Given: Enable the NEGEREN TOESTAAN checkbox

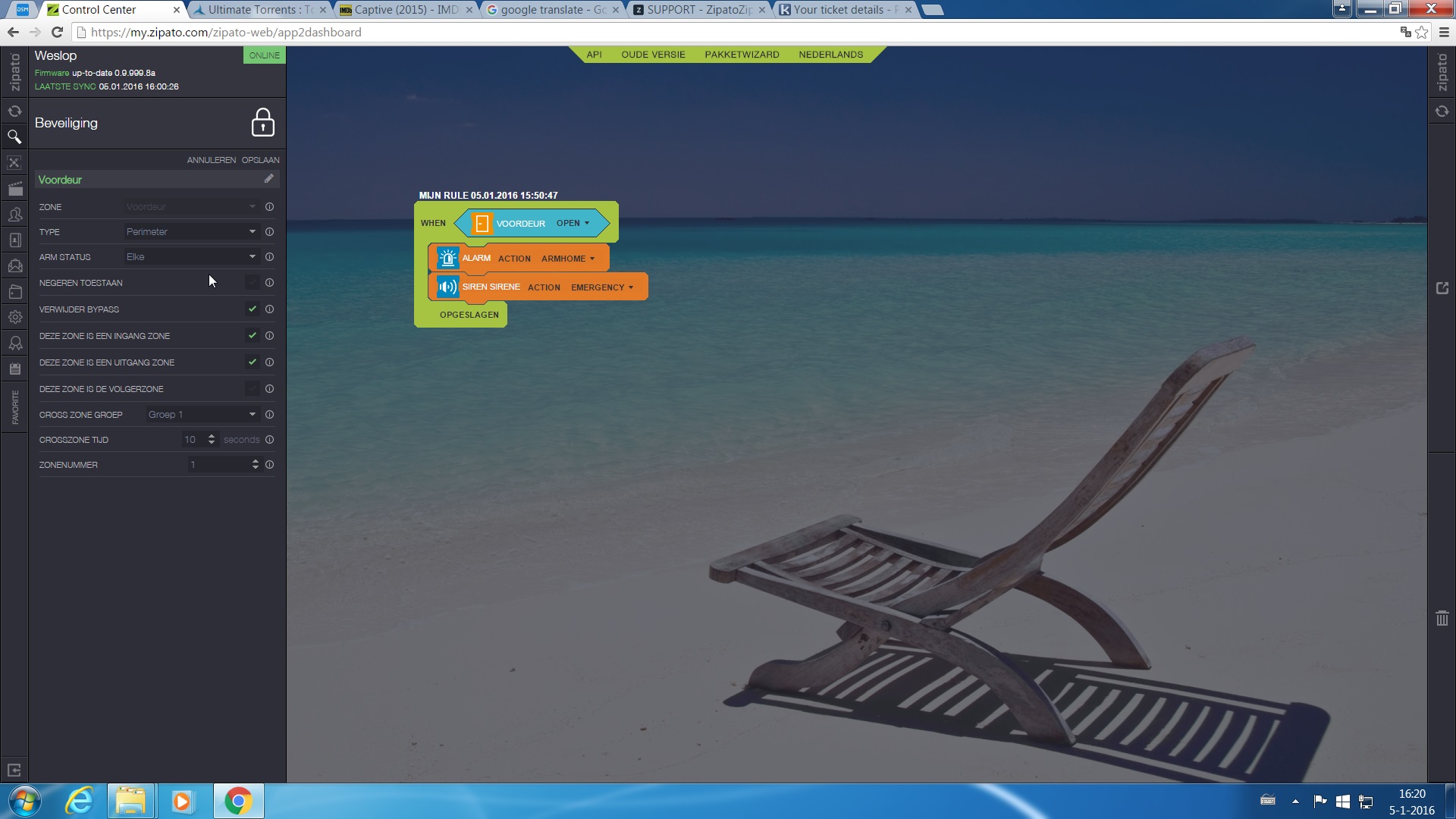Looking at the screenshot, I should pyautogui.click(x=252, y=283).
